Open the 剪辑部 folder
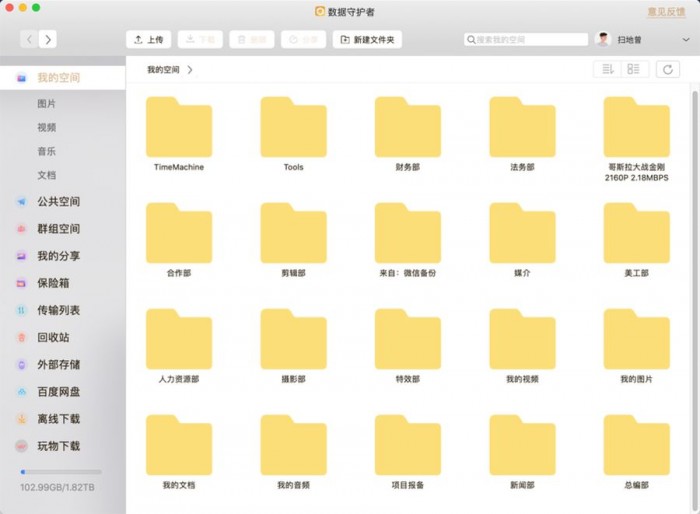The width and height of the screenshot is (700, 514). [293, 233]
